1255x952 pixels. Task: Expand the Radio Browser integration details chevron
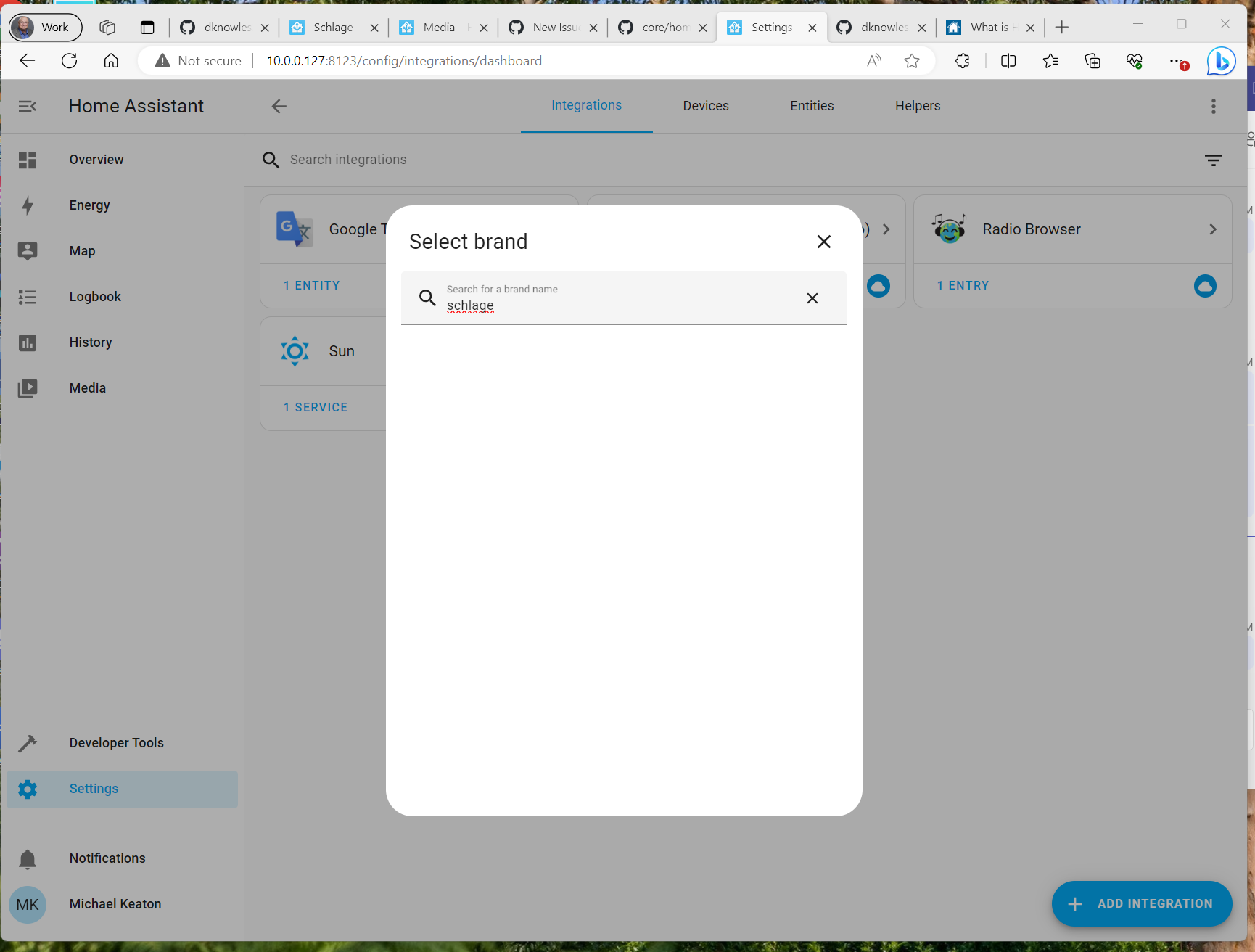pos(1212,229)
